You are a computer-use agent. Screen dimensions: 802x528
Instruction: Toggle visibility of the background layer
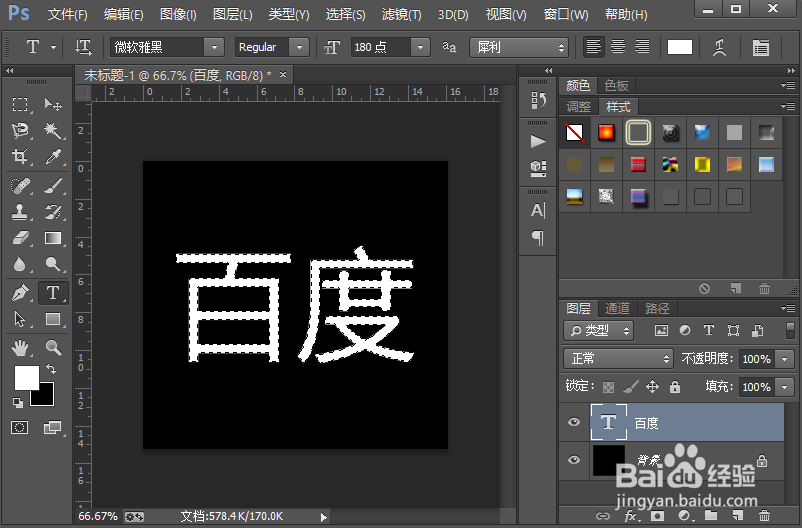pyautogui.click(x=574, y=459)
